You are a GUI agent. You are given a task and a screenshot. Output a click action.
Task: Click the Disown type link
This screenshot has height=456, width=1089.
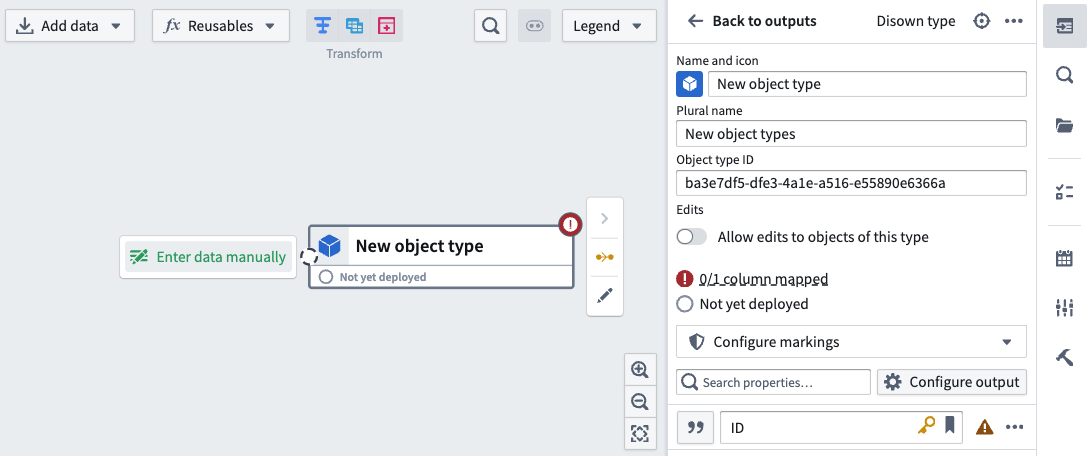[x=915, y=21]
